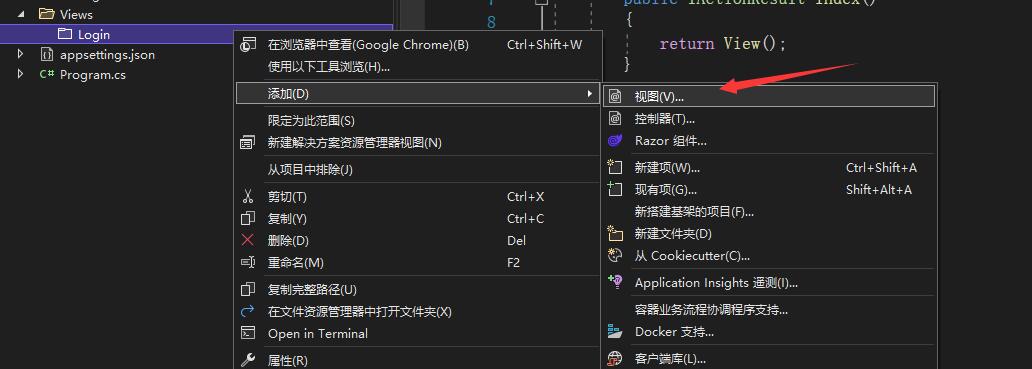Select the Views folder label
Viewport: 1032px width, 369px height.
point(76,14)
